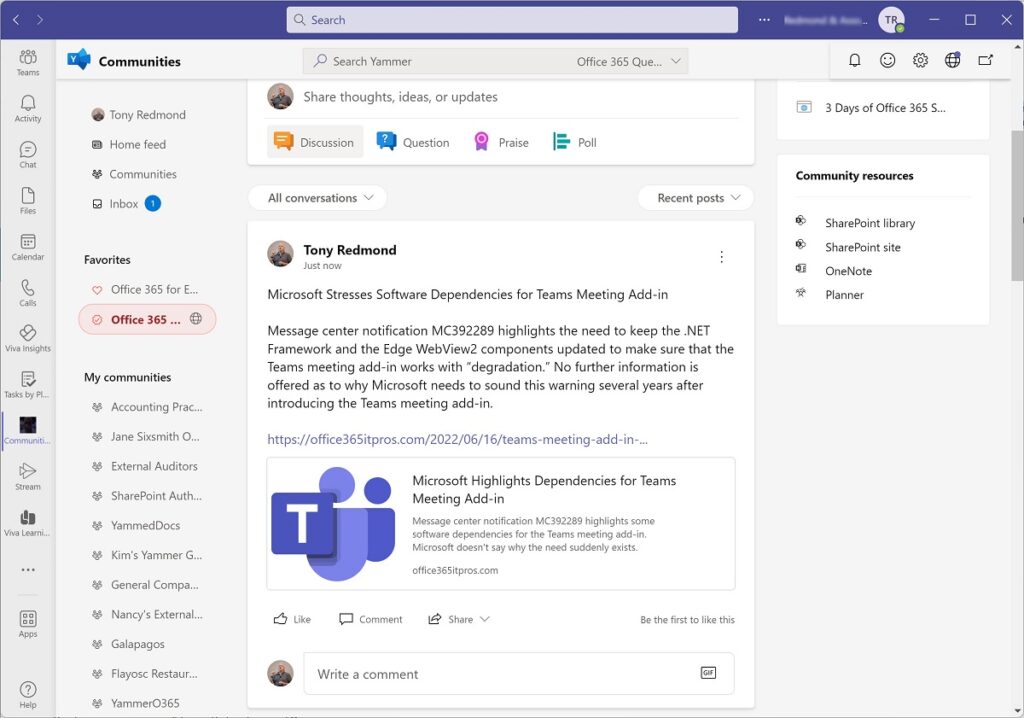The width and height of the screenshot is (1024, 718).
Task: Open Help in the app rail
Action: 27,694
